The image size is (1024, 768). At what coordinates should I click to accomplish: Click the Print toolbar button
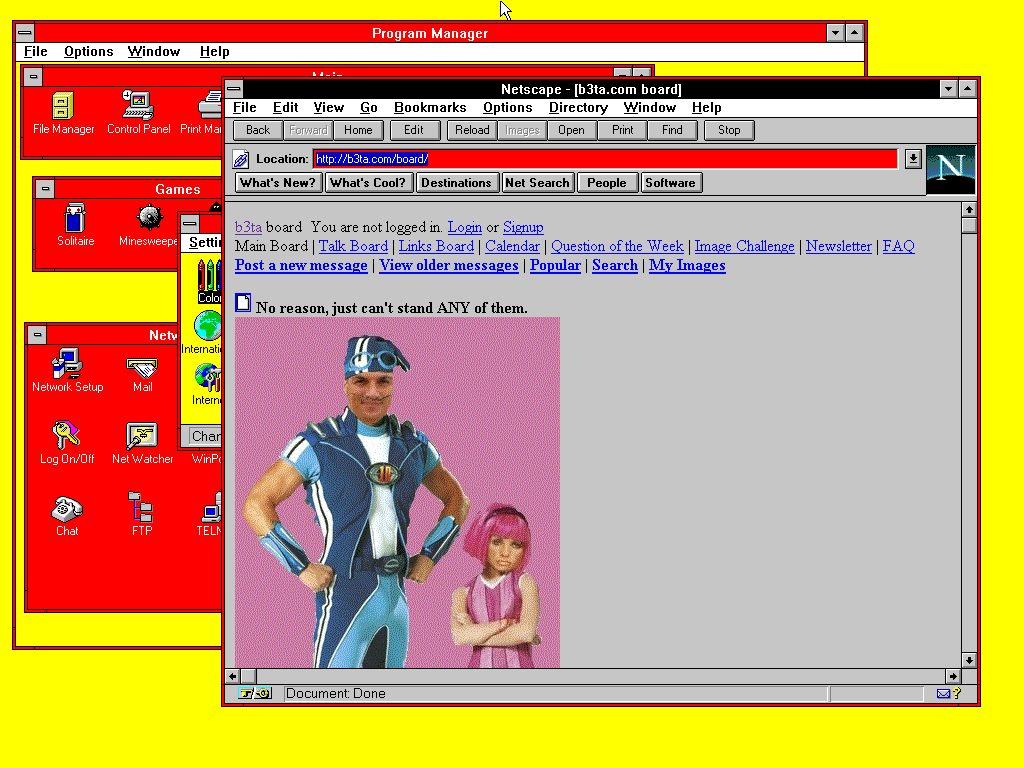pos(622,130)
